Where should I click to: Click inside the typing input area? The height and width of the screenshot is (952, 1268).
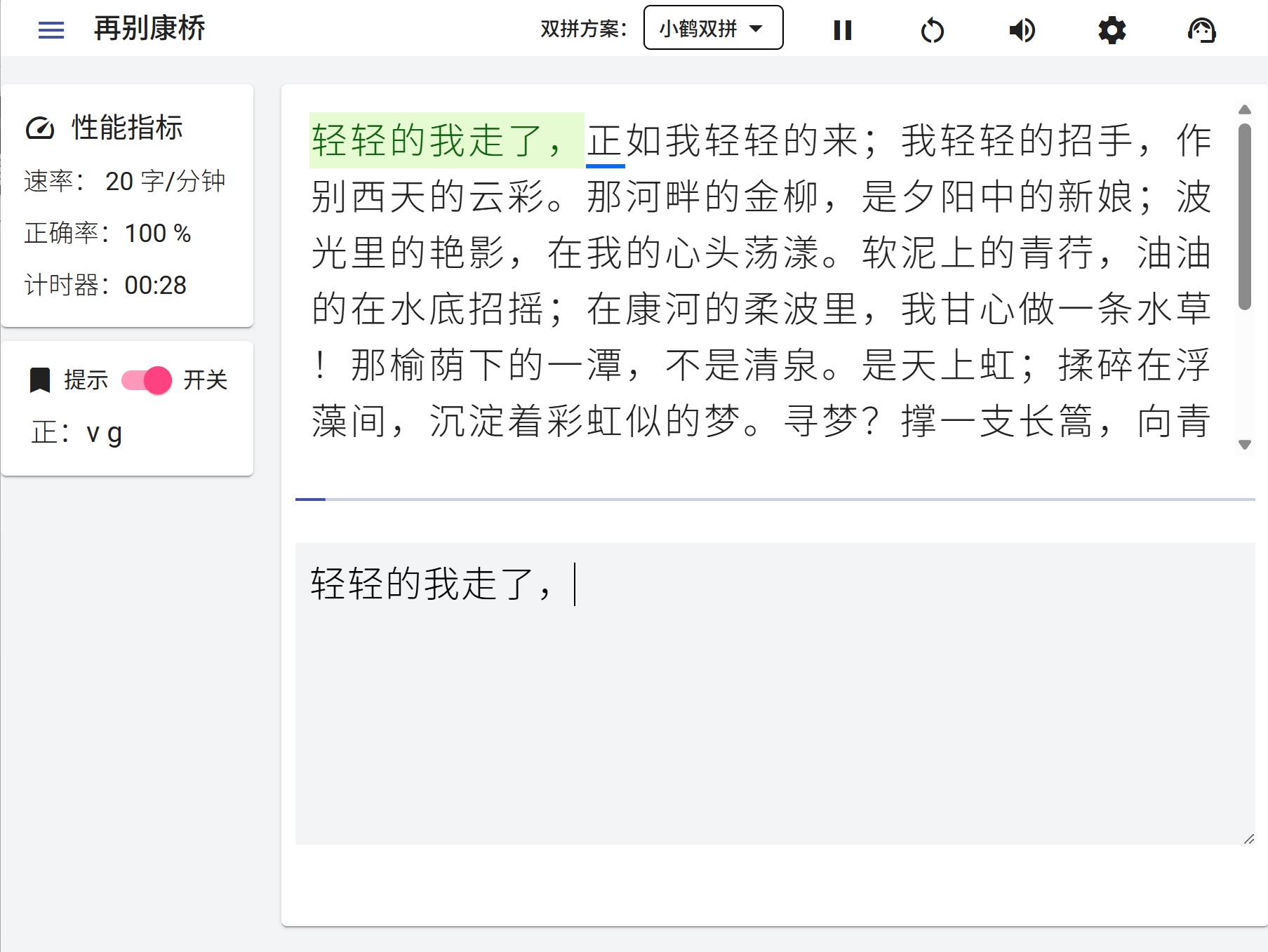coord(775,693)
